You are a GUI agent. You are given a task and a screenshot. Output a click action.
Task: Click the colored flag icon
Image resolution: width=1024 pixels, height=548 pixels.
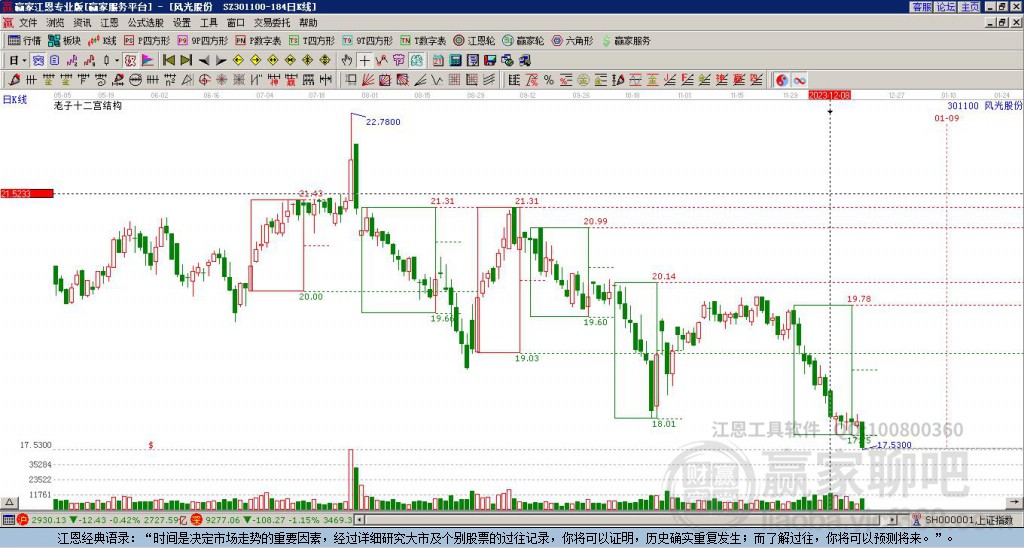148,60
